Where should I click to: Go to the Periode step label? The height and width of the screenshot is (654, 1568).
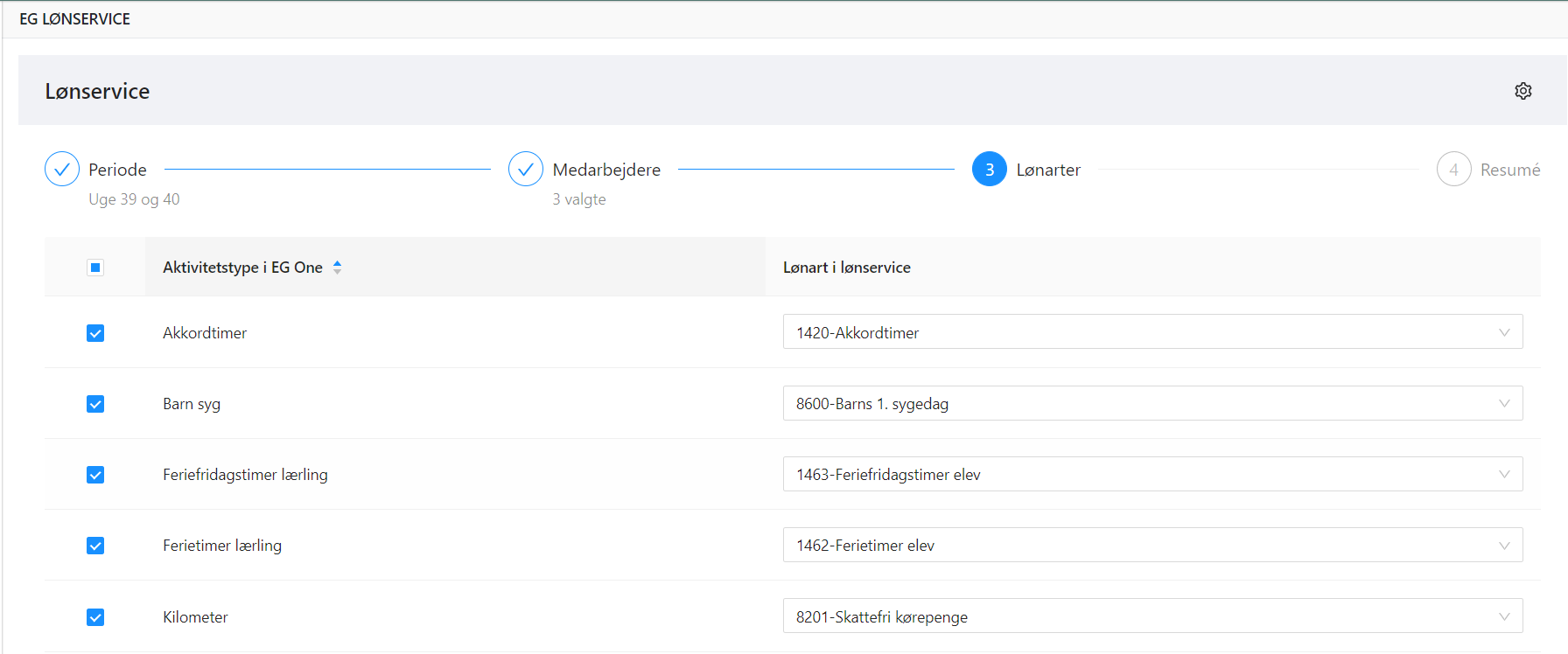[x=117, y=170]
